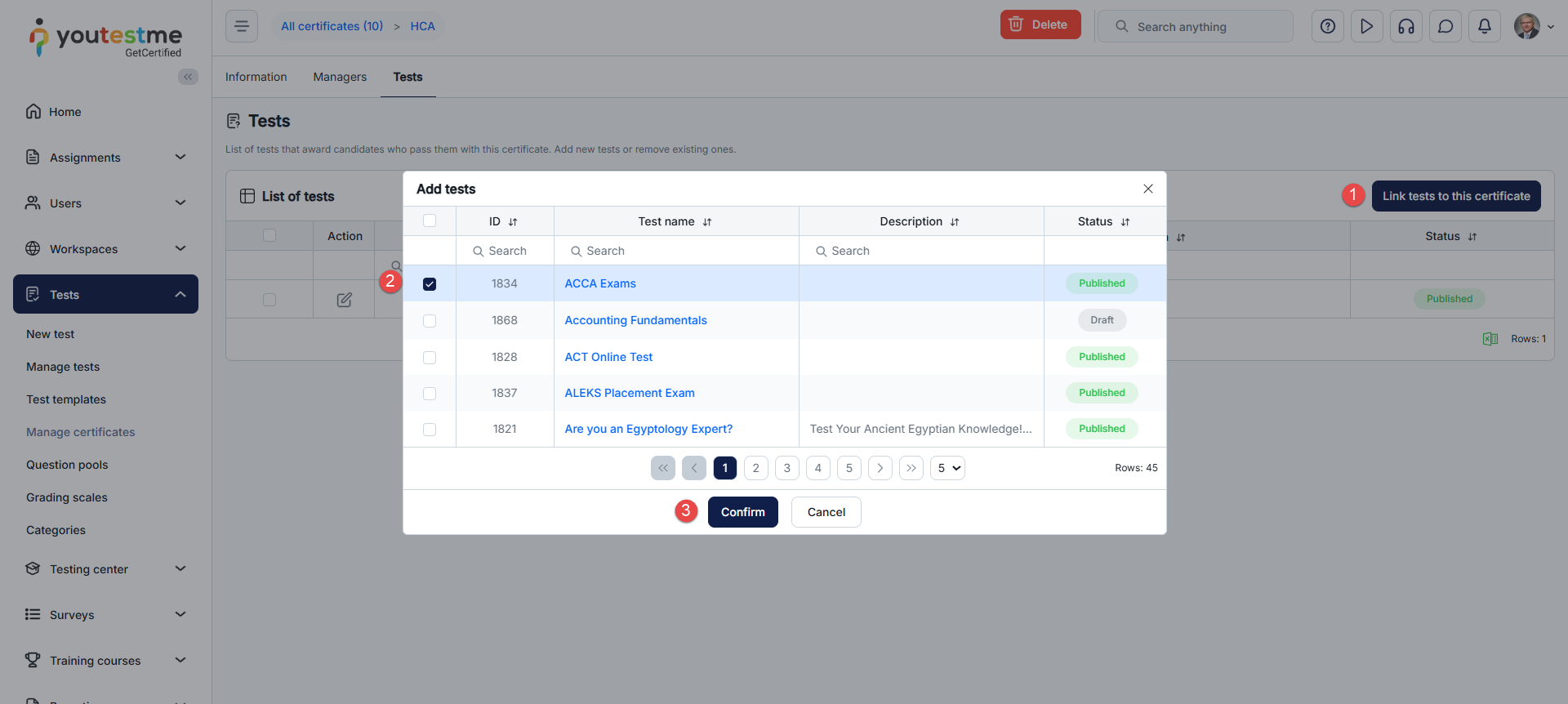The width and height of the screenshot is (1568, 704).
Task: Open notifications bell icon
Action: 1485,26
